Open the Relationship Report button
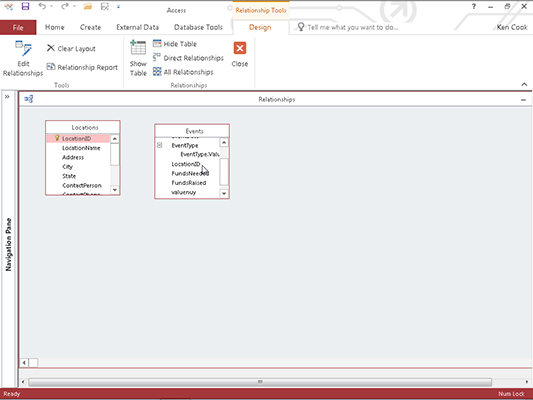This screenshot has width=533, height=400. click(x=82, y=67)
